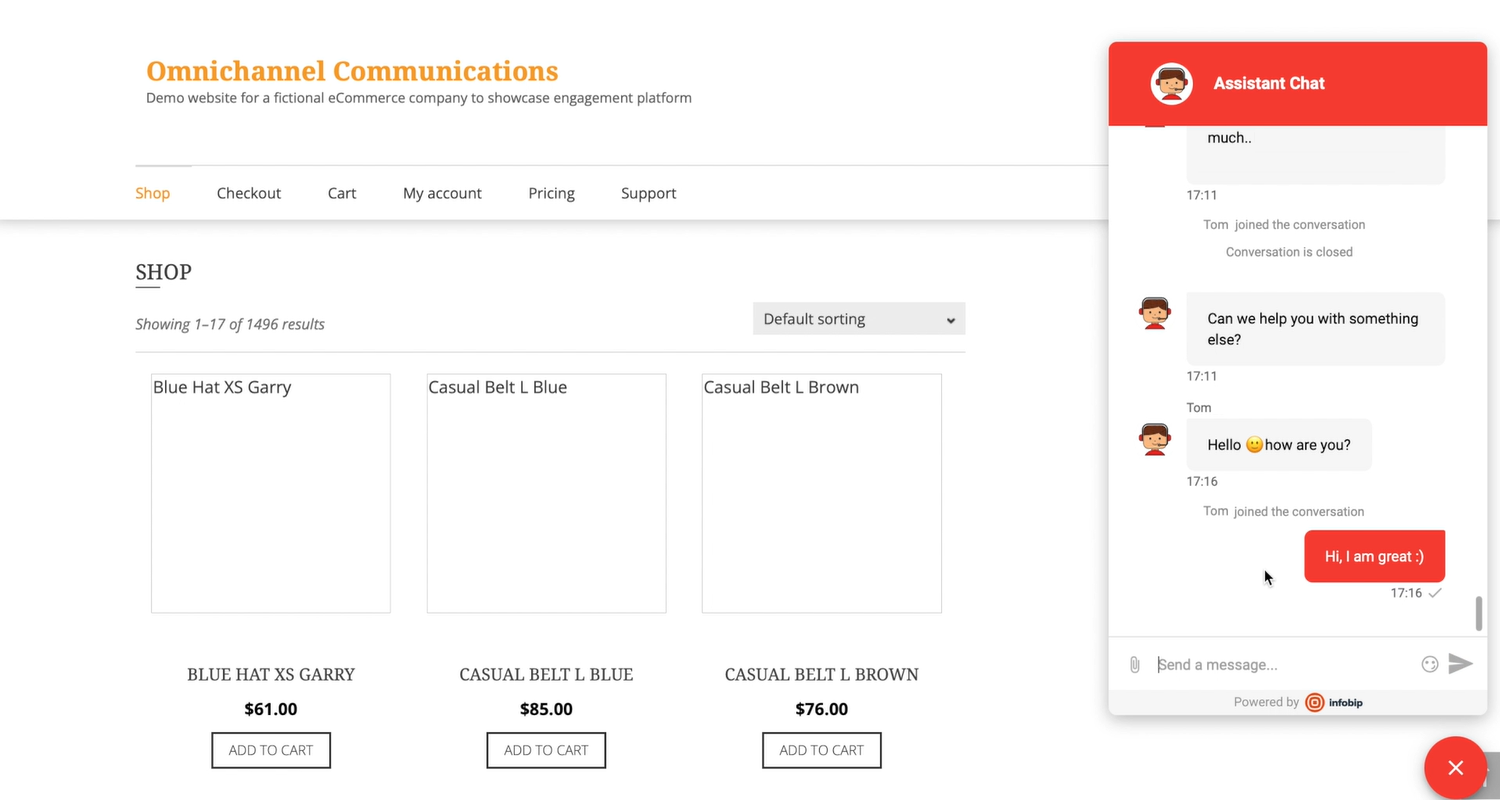This screenshot has height=800, width=1500.
Task: Open the Support page
Action: (x=649, y=193)
